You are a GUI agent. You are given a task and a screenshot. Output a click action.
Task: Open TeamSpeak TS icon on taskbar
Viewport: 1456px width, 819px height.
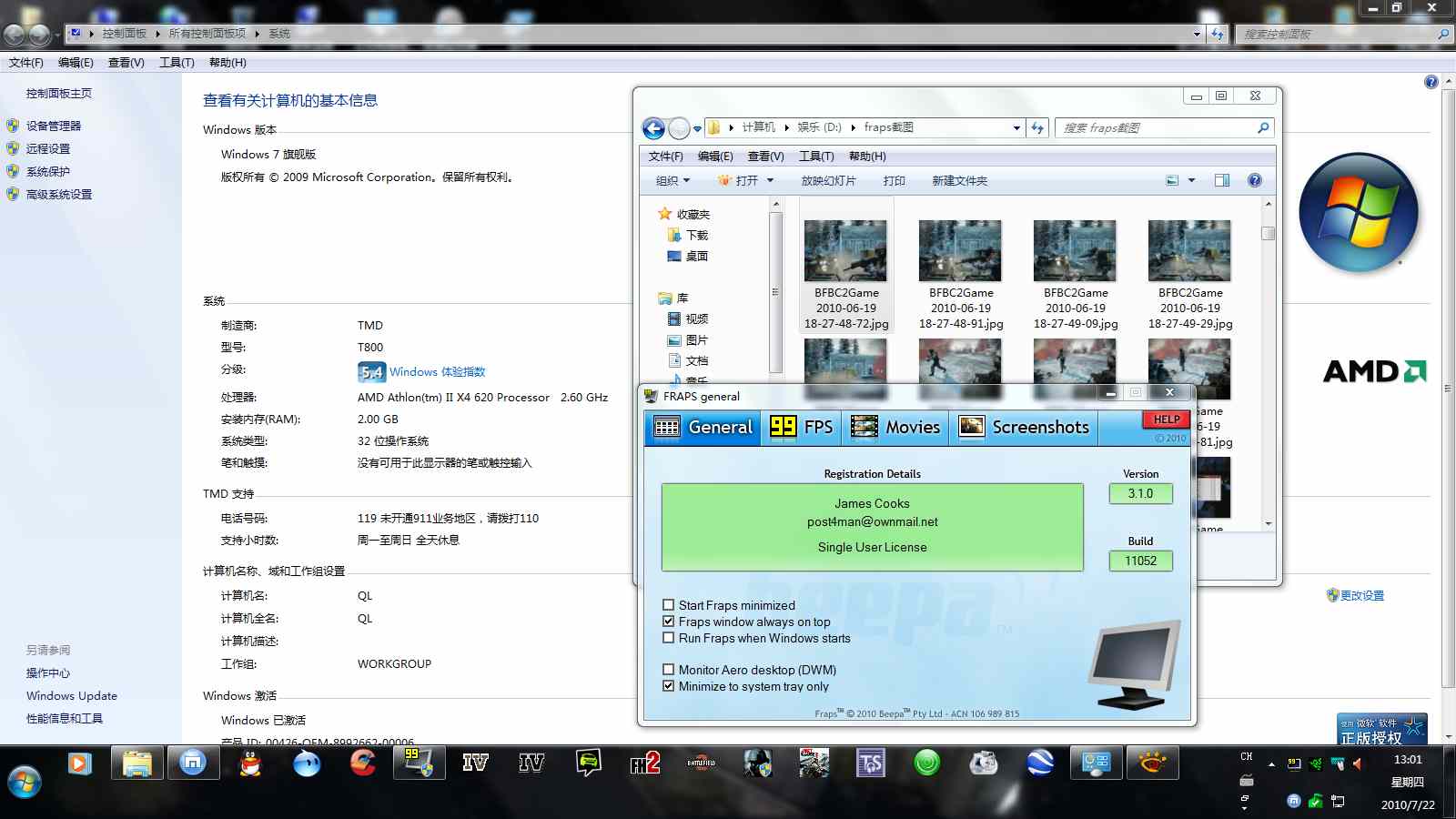click(x=870, y=763)
